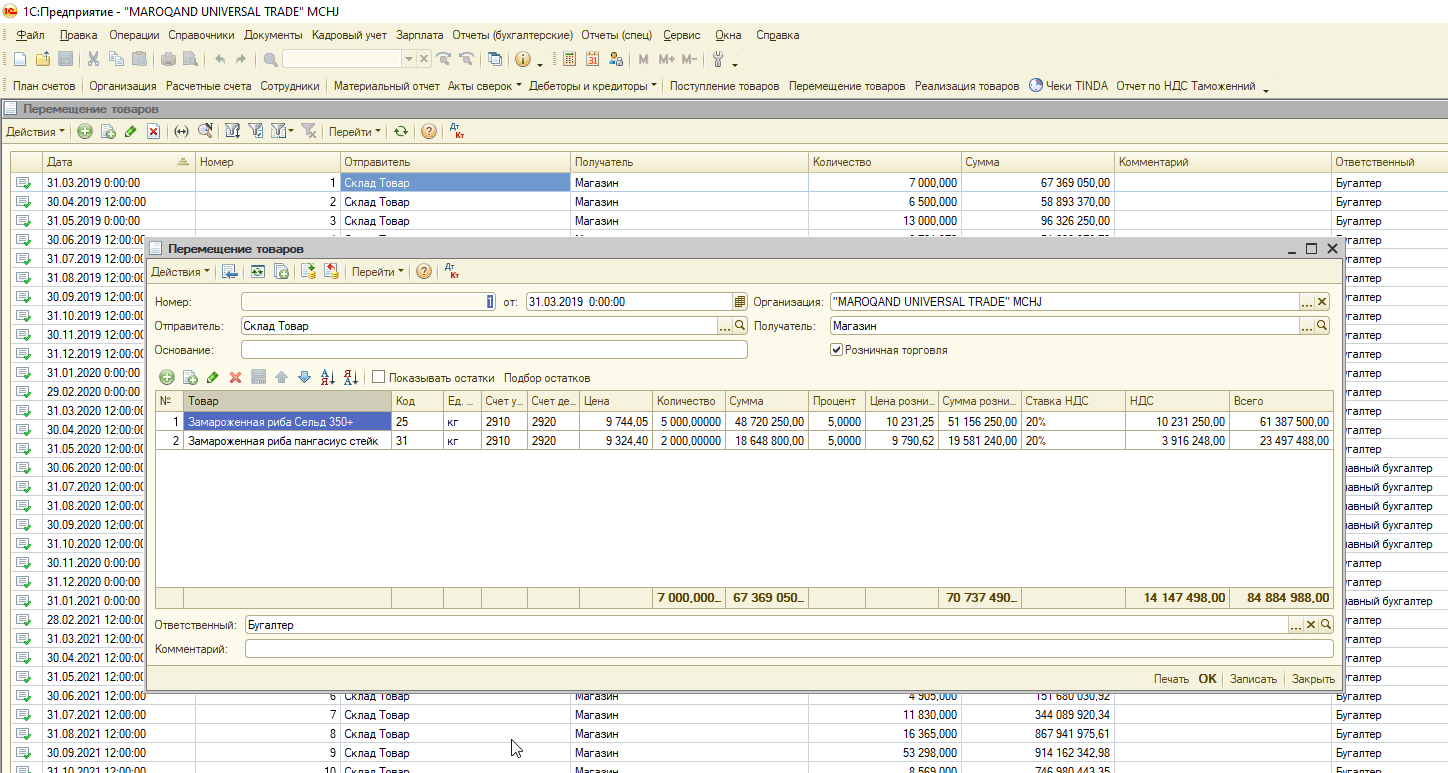The width and height of the screenshot is (1448, 773).
Task: Click the Сумма column header in journal list
Action: point(1037,162)
